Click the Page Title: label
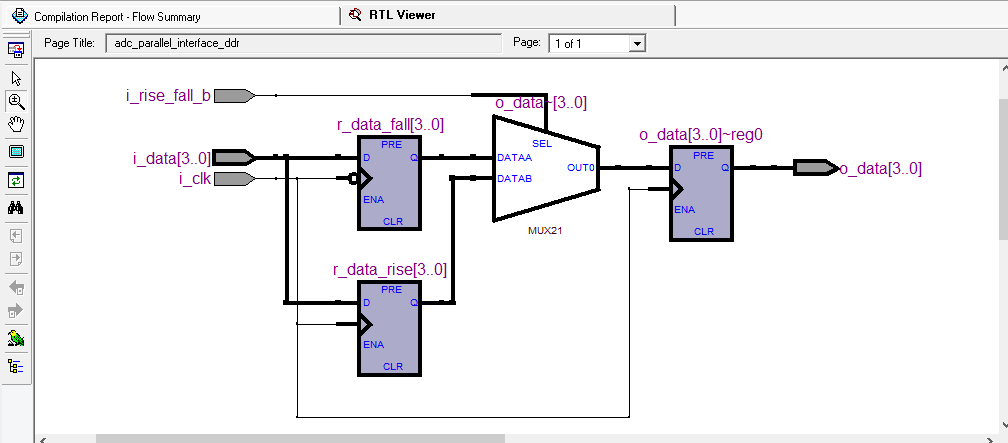Viewport: 1008px width, 443px height. [x=69, y=43]
